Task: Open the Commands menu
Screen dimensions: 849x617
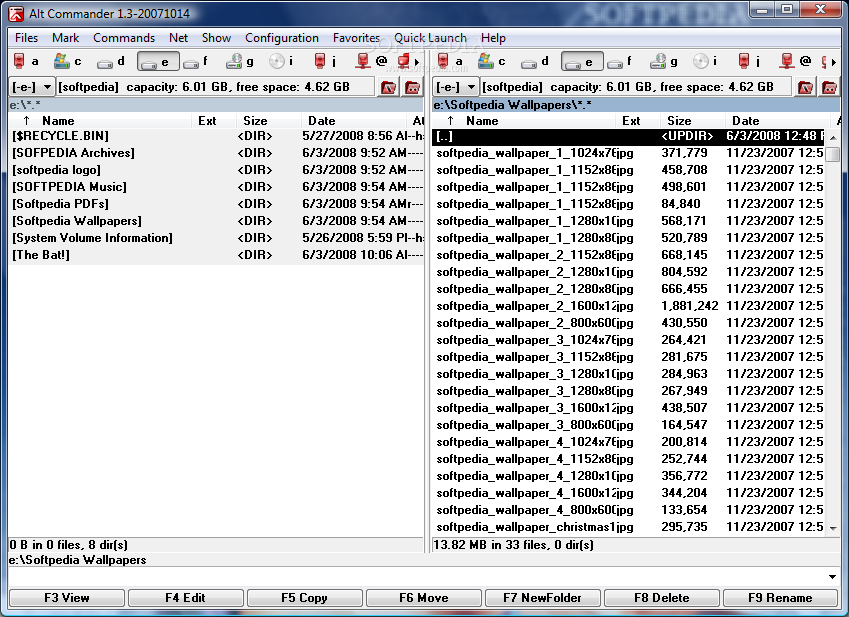Action: (124, 38)
